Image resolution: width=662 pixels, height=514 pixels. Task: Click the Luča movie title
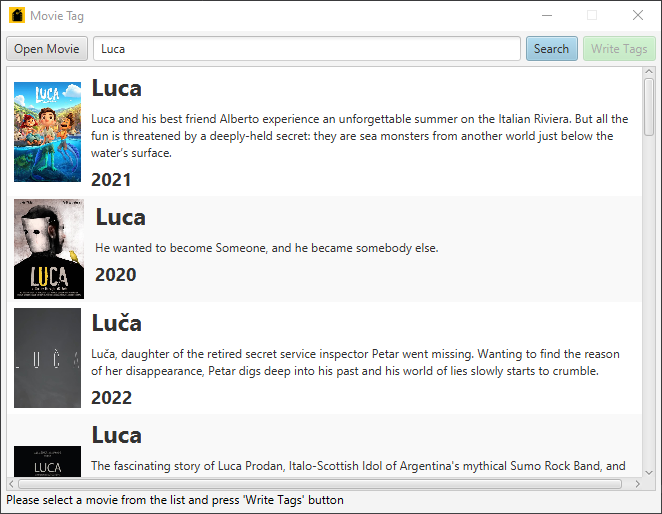[117, 323]
